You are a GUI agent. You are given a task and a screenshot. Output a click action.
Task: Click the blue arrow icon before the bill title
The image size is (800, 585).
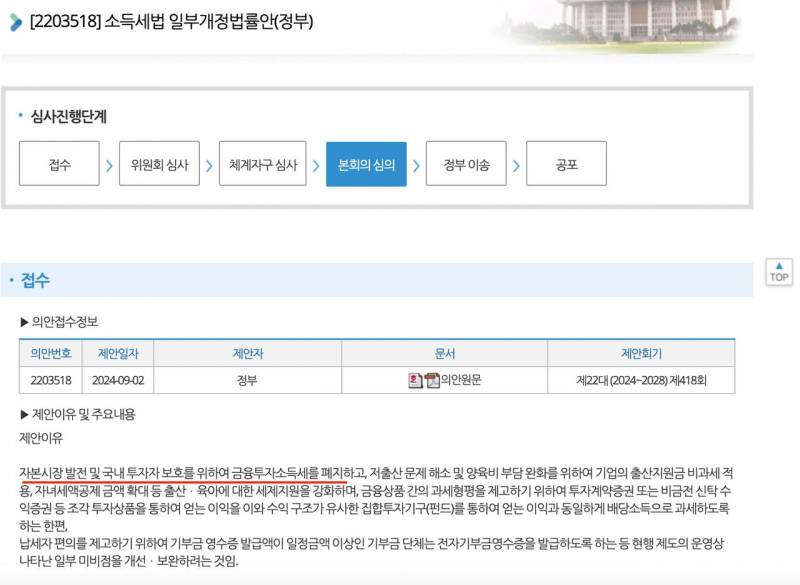[16, 22]
